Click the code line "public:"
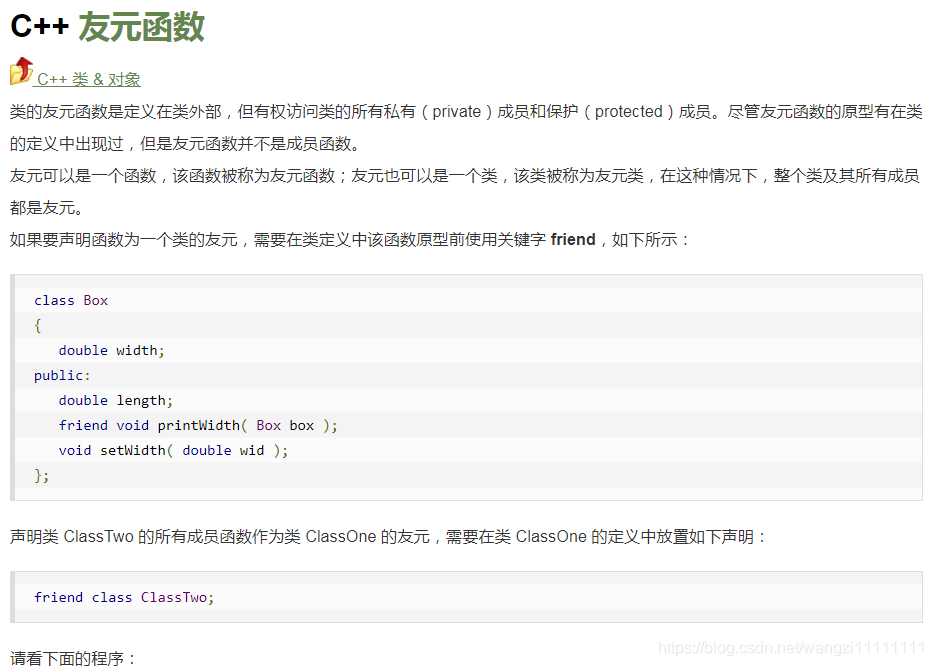The image size is (933, 666). [62, 376]
